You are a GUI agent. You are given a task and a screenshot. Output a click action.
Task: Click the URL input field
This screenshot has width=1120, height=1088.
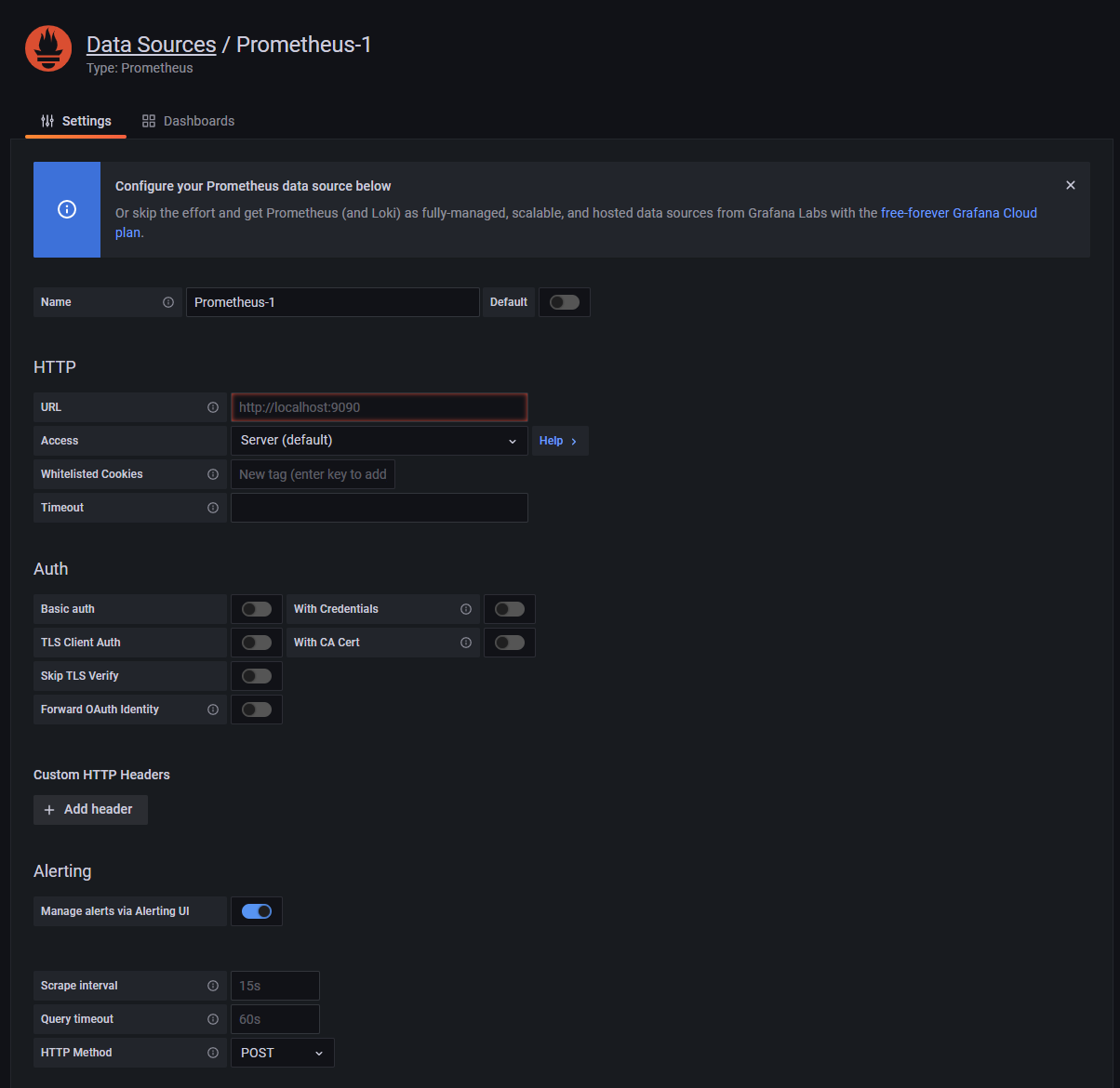point(380,407)
